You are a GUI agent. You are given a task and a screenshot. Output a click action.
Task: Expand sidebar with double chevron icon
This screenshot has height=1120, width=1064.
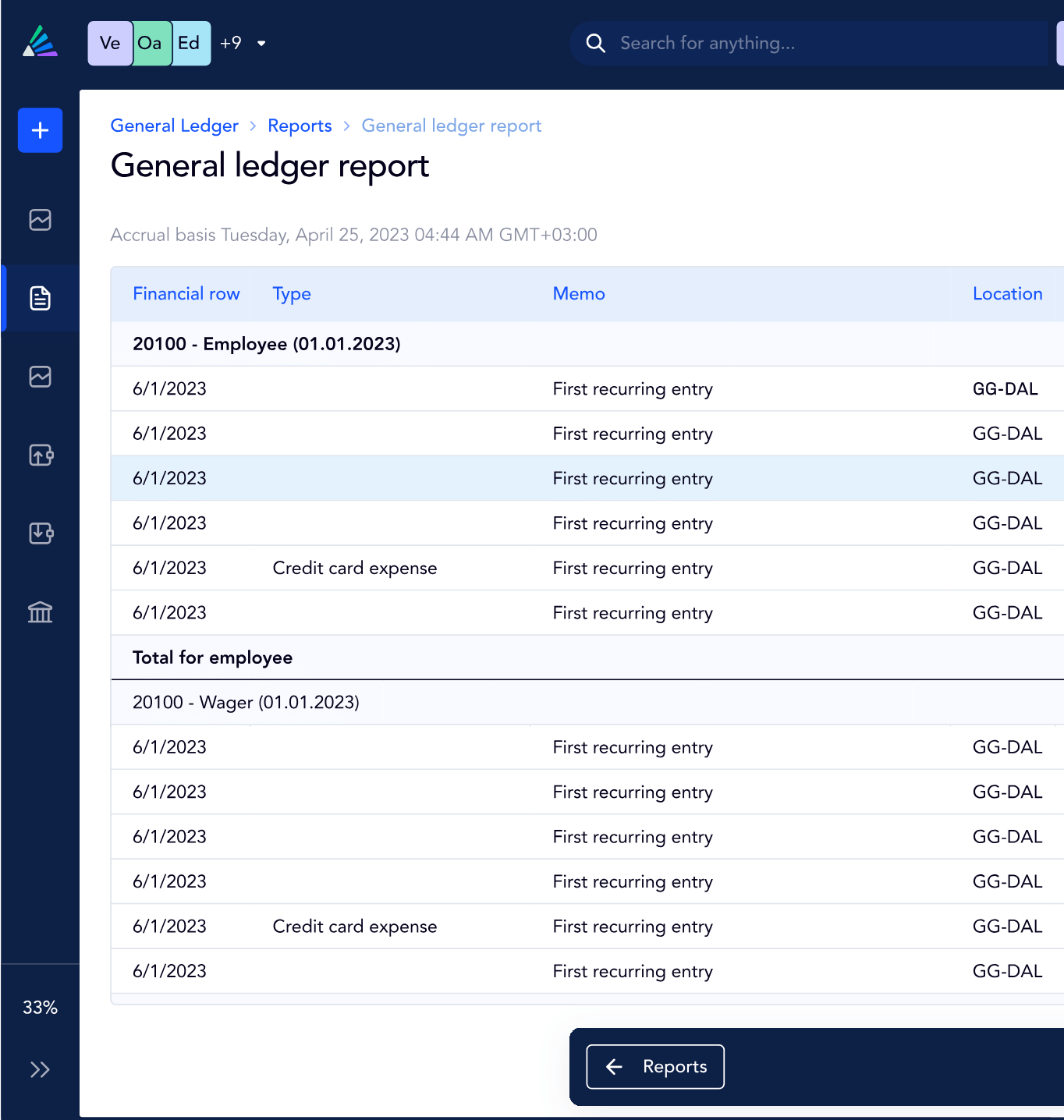point(40,1069)
